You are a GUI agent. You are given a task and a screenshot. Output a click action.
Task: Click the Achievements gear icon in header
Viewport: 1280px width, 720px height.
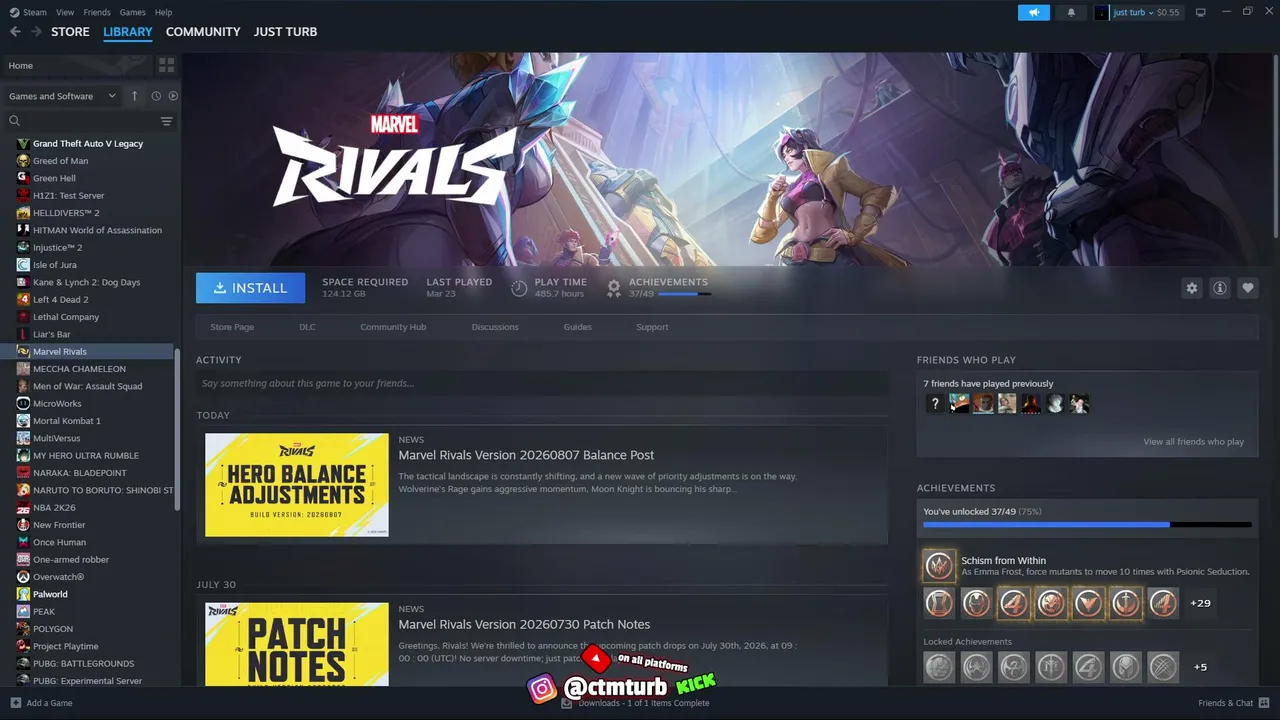[x=614, y=288]
